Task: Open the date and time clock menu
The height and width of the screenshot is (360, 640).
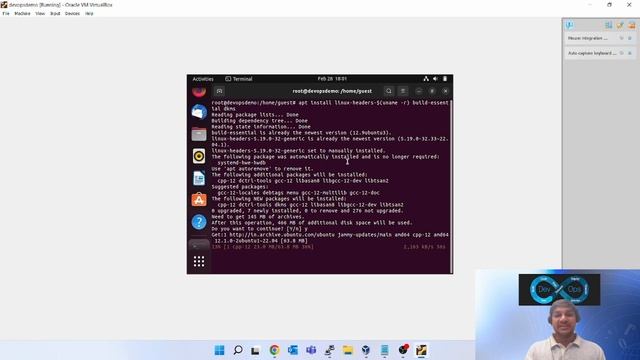Action: pyautogui.click(x=332, y=79)
